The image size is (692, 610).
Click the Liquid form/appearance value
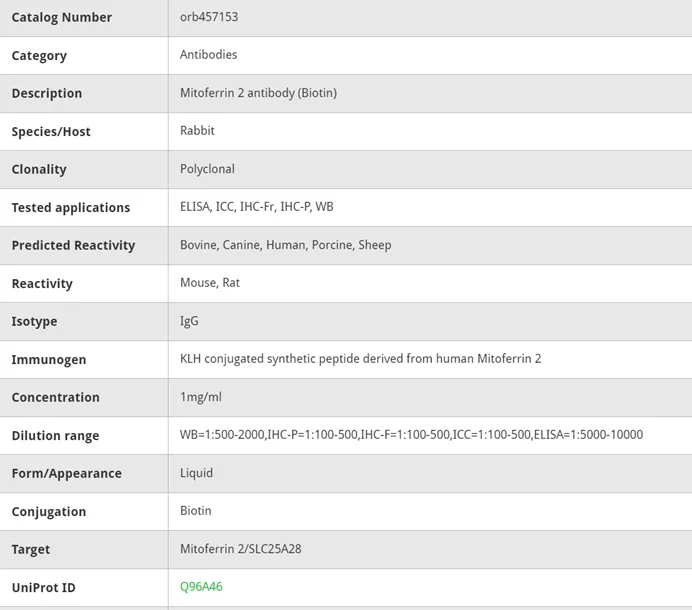pos(196,473)
